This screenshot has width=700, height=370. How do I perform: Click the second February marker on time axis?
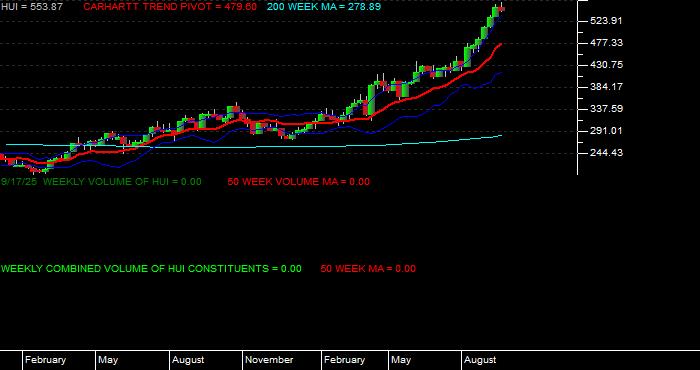point(345,360)
